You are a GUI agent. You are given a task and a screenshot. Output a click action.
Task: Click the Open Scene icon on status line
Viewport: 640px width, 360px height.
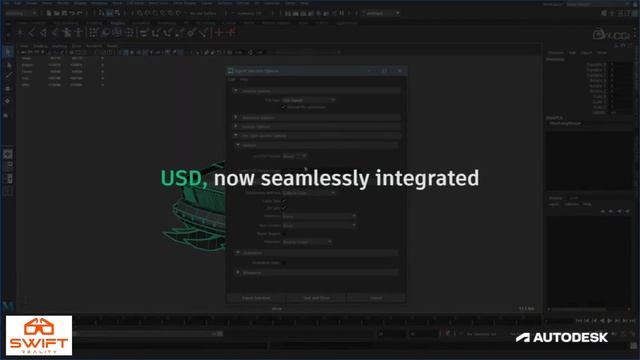[x=56, y=13]
